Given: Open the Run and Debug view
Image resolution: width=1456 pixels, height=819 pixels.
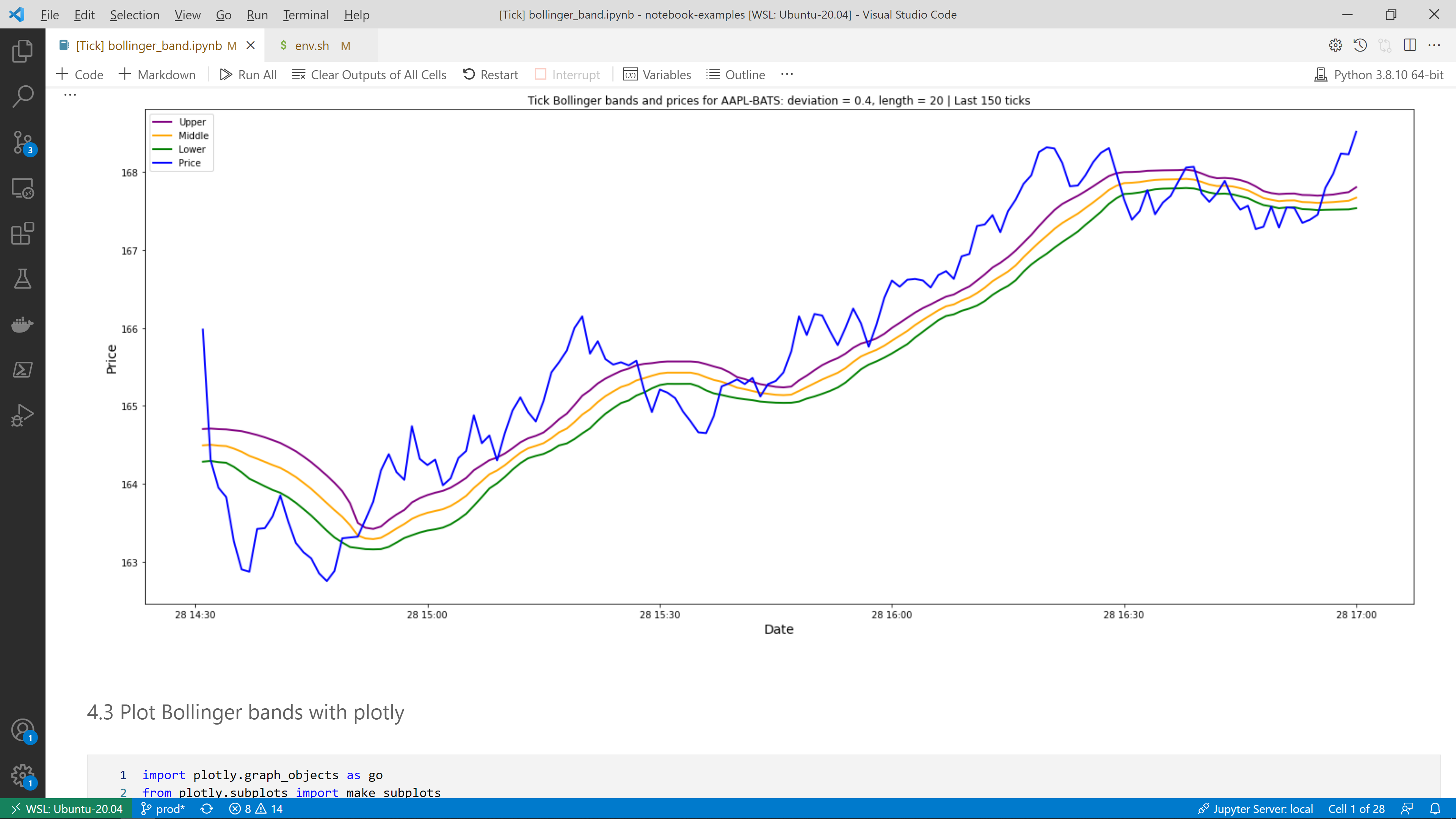Looking at the screenshot, I should tap(23, 416).
